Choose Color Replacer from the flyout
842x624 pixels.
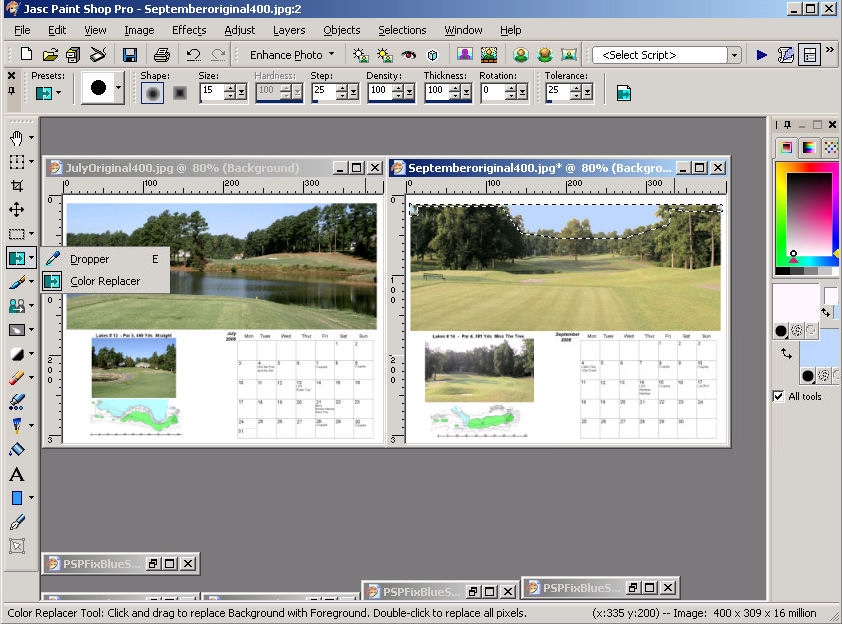[104, 281]
